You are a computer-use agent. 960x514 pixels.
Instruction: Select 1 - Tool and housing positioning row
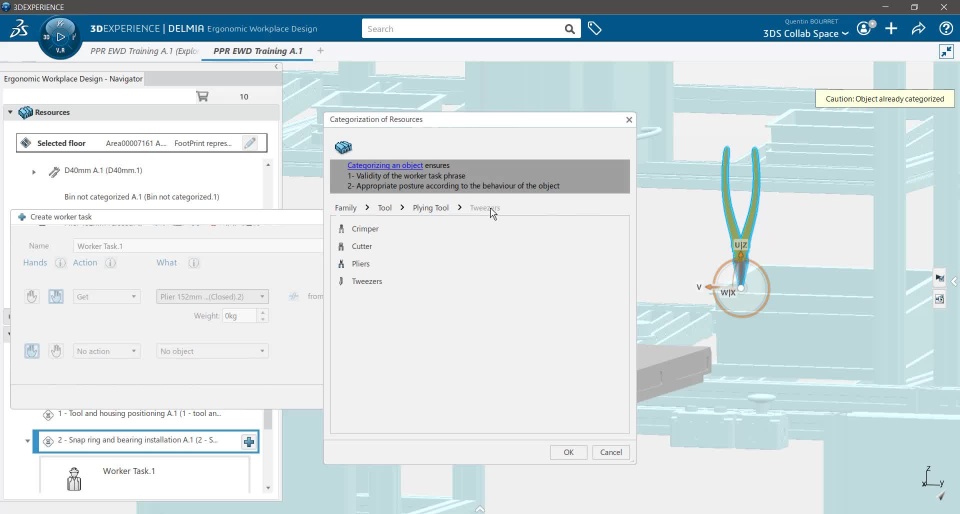(140, 414)
